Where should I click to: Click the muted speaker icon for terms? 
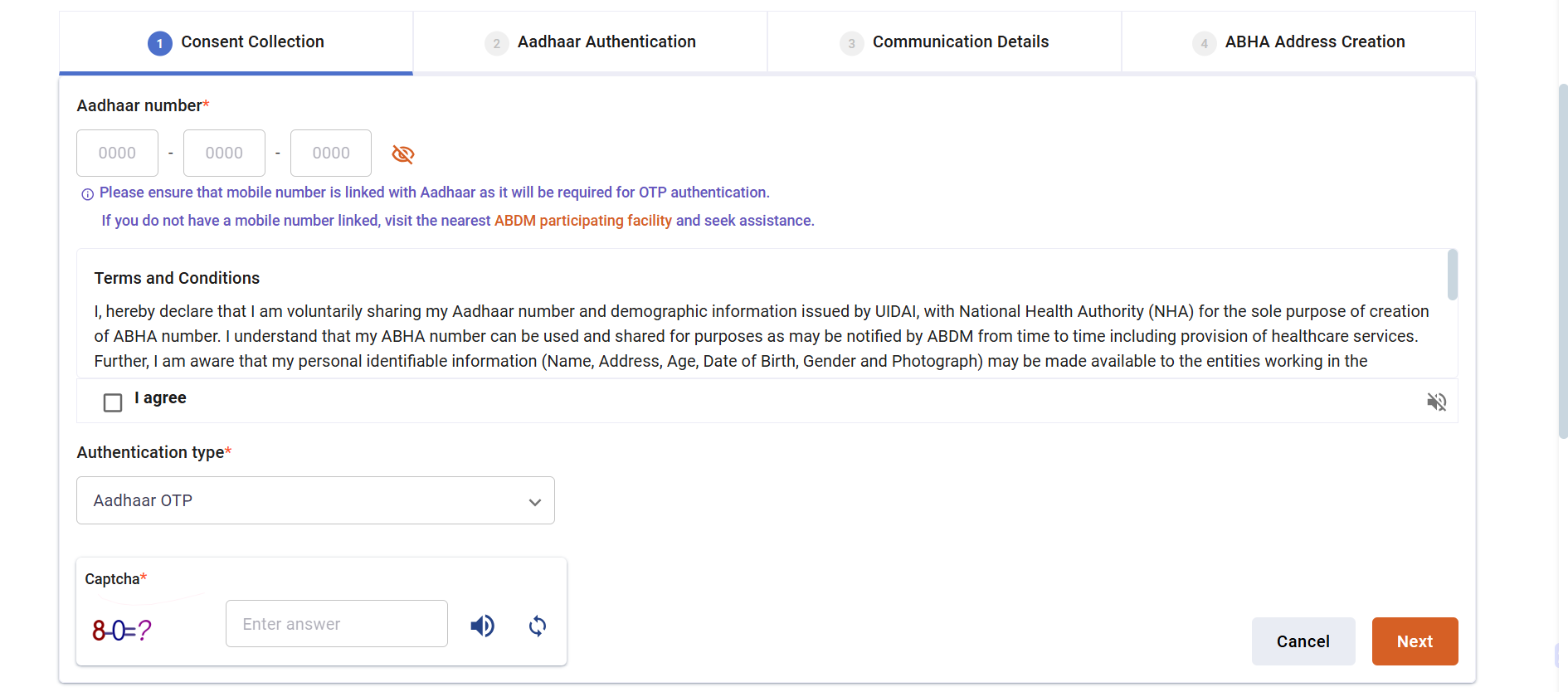click(x=1436, y=402)
